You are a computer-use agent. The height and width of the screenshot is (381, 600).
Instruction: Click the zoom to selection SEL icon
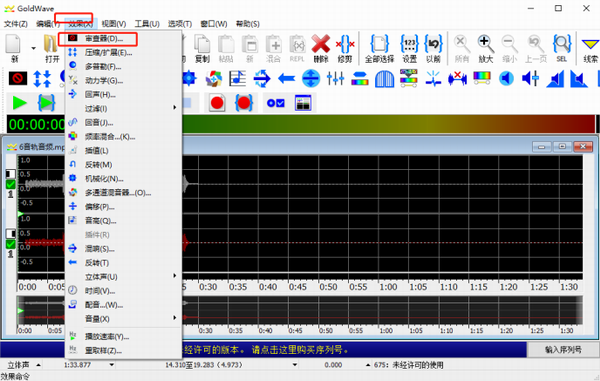pos(562,44)
